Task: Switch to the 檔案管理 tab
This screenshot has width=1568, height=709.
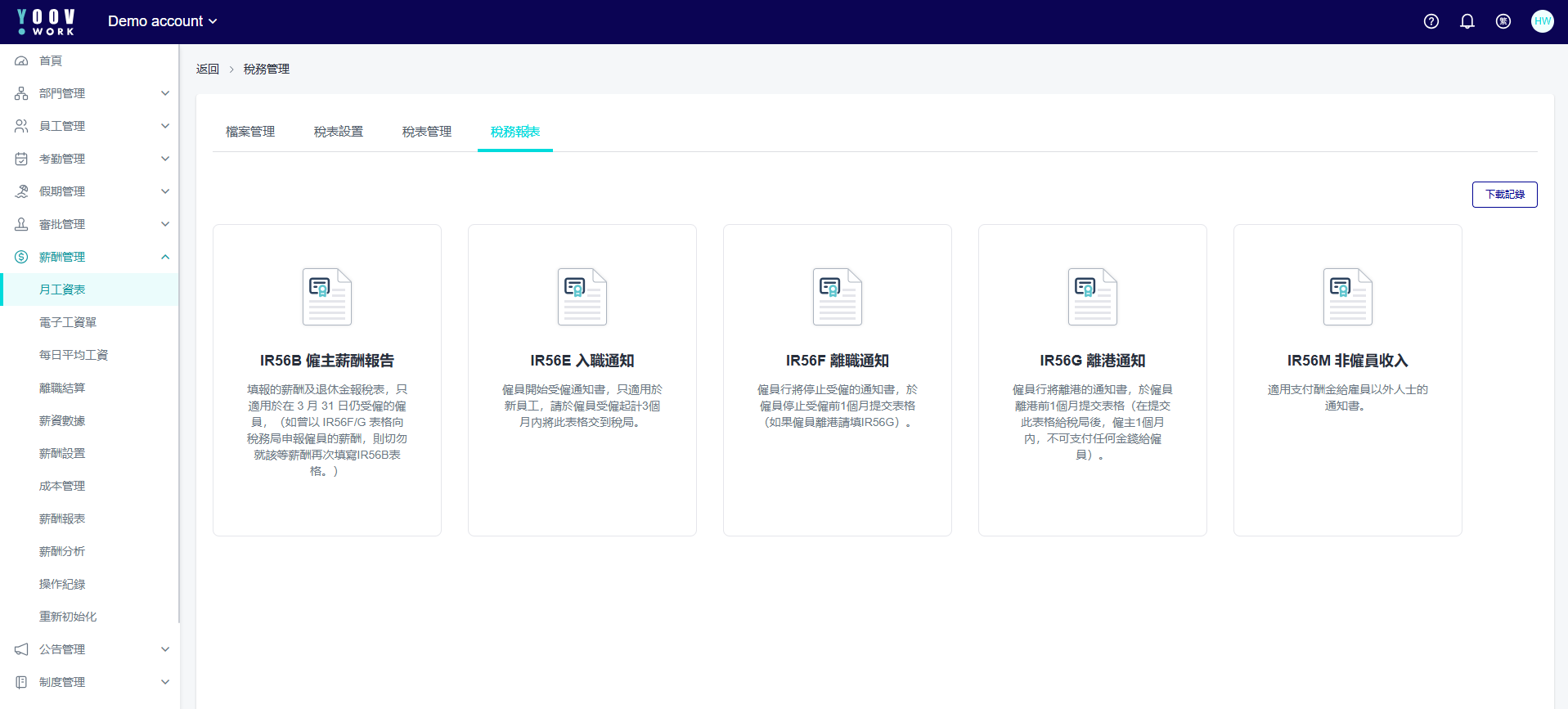Action: 250,132
